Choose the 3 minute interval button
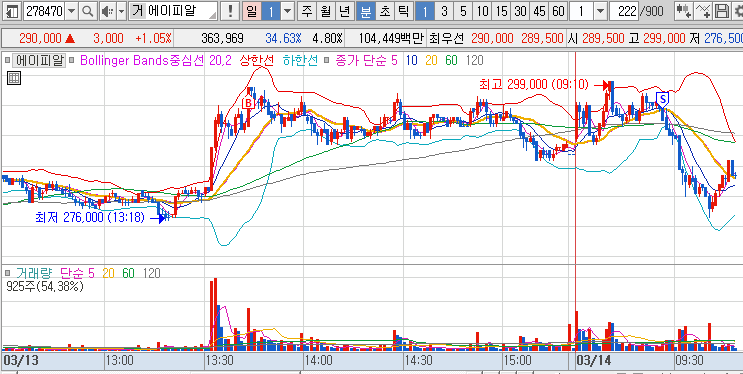Screen dimensions: 743x374 [x=444, y=11]
